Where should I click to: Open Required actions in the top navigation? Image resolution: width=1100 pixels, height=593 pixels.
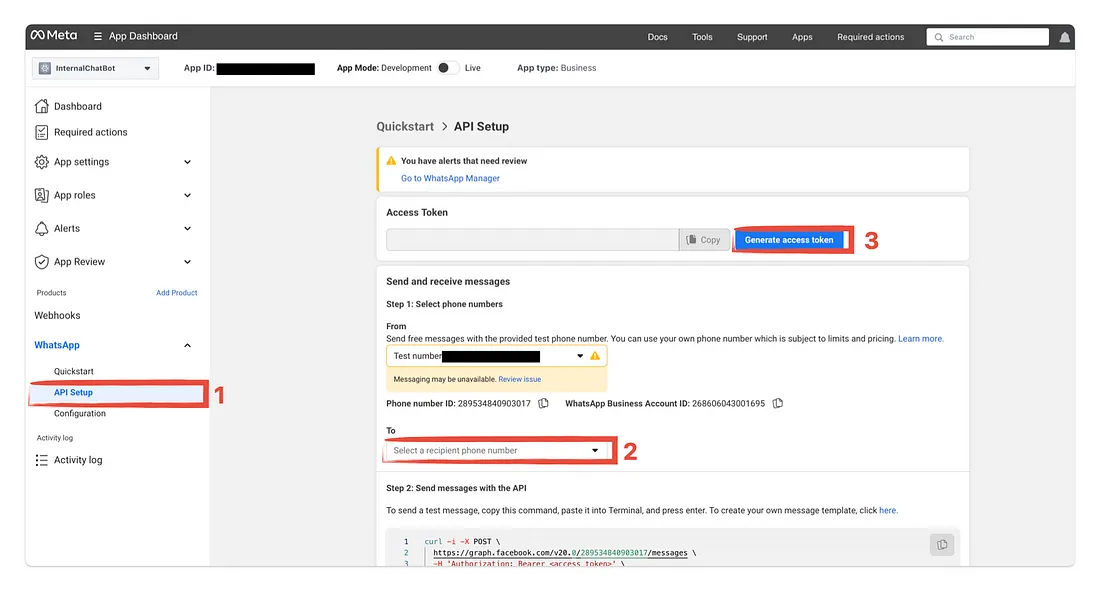[x=871, y=37]
